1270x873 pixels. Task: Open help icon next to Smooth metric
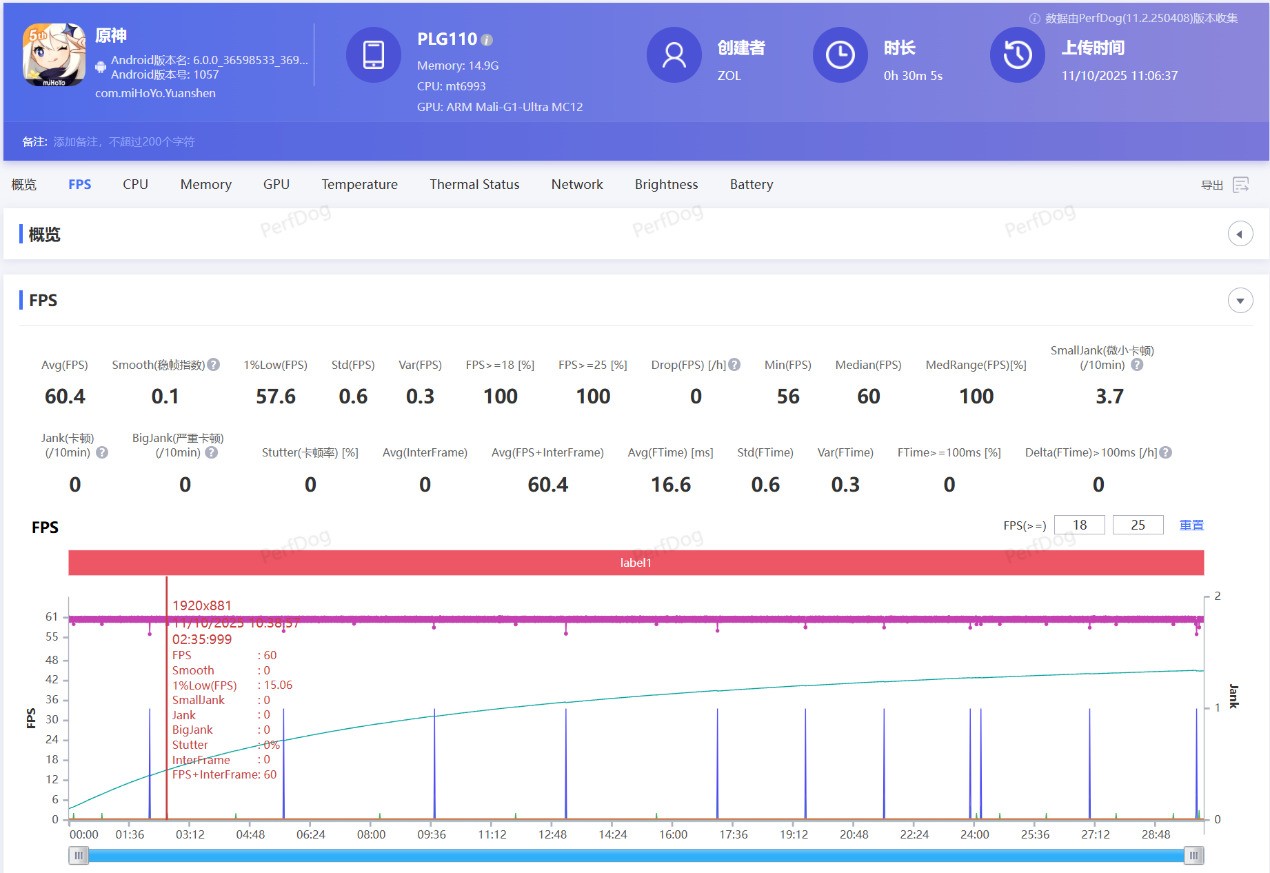[214, 365]
